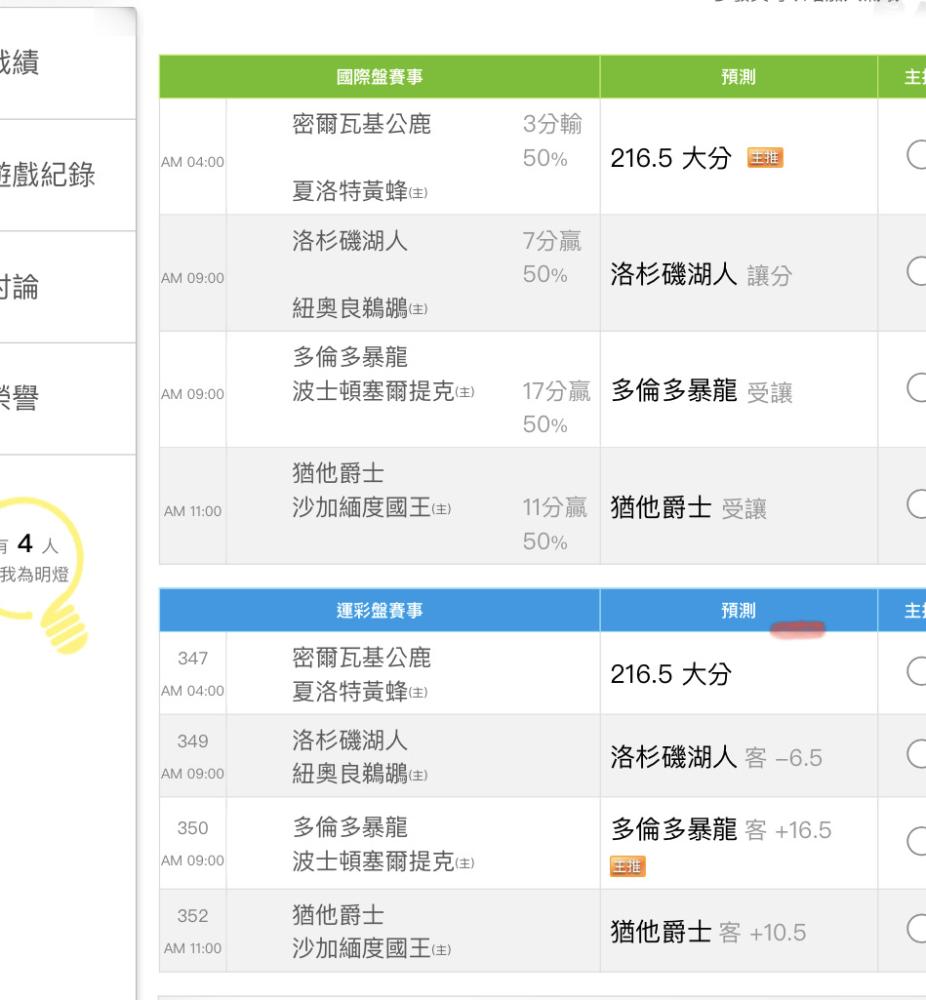Click prediction 多倫多暴龍 受讓
The width and height of the screenshot is (926, 1000).
pos(702,391)
